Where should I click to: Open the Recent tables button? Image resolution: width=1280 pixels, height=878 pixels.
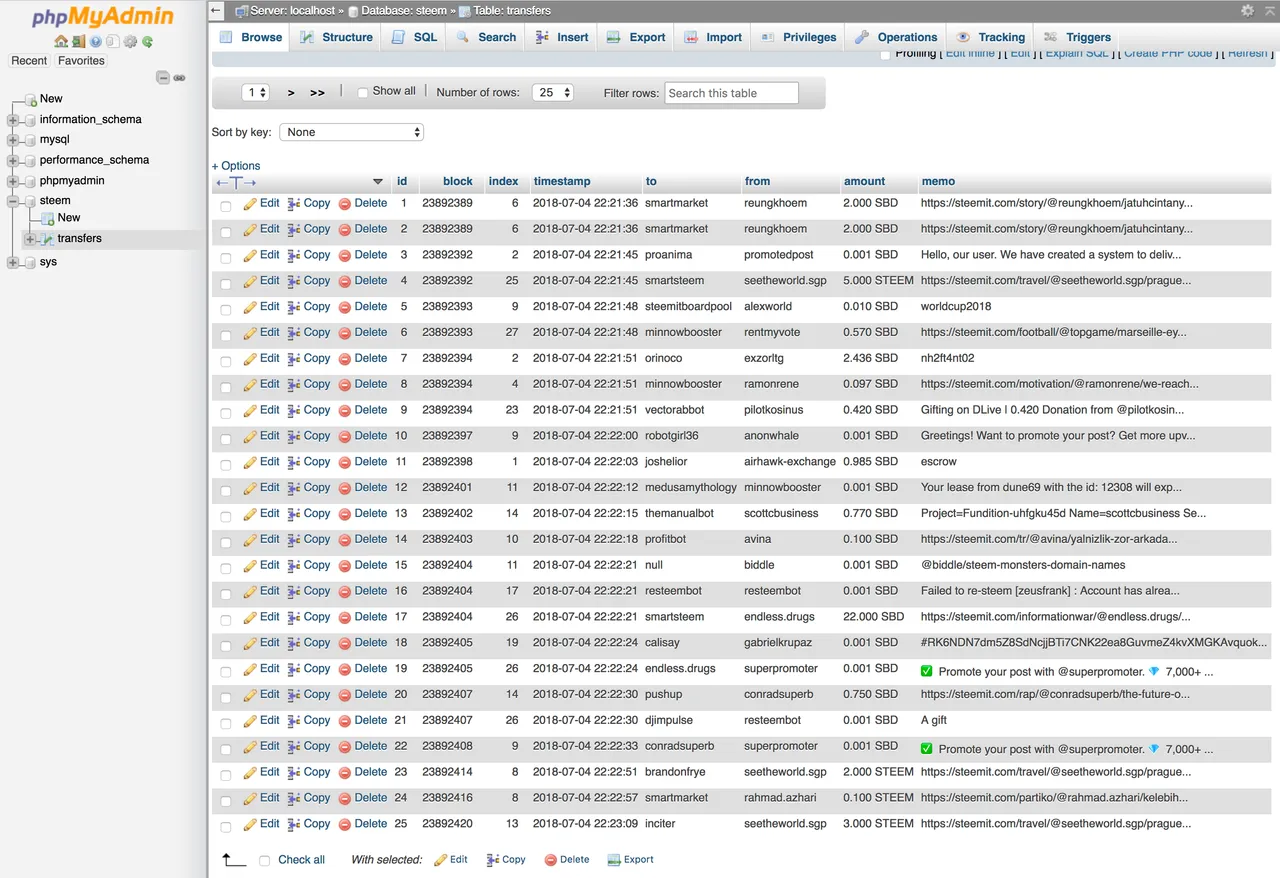coord(29,61)
